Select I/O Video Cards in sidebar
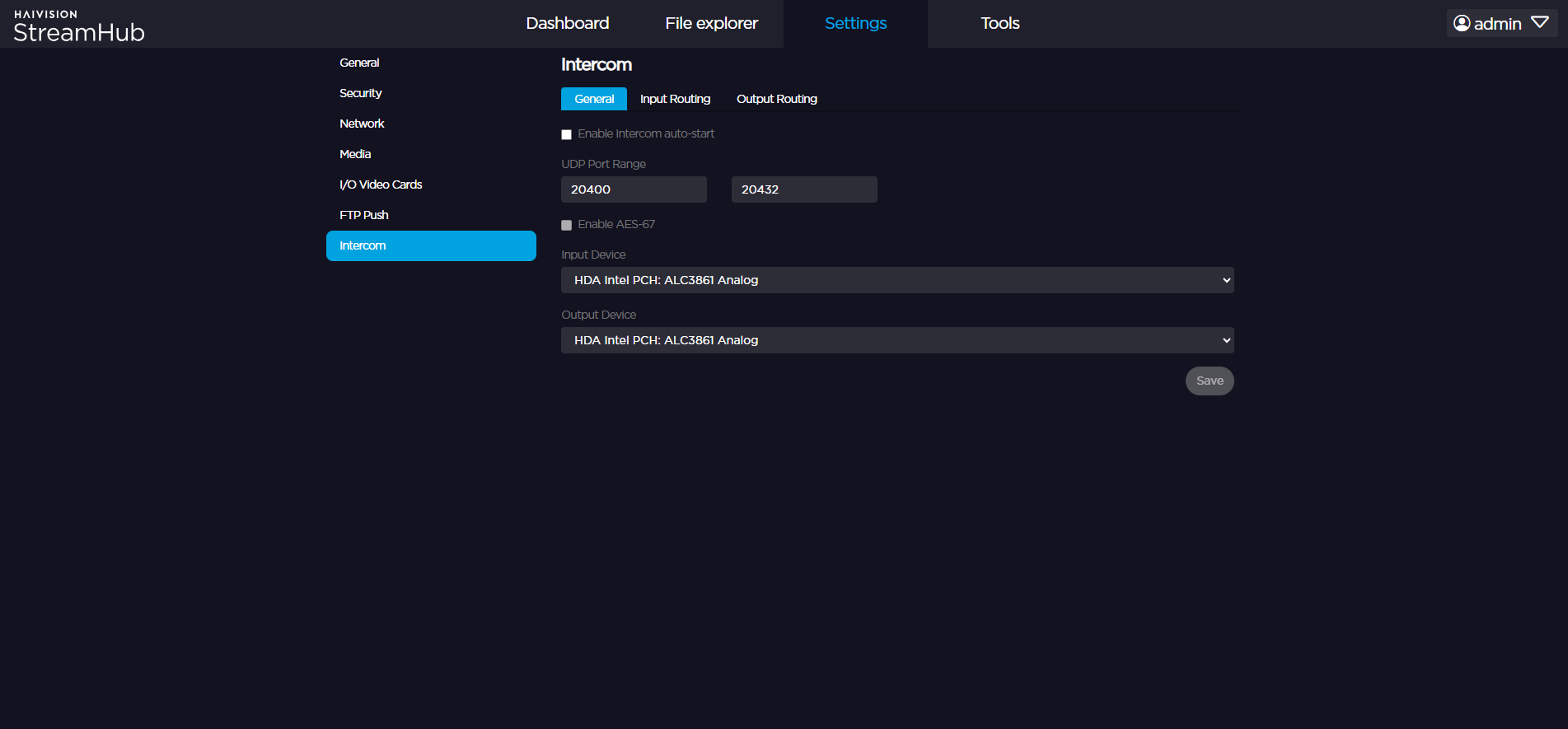 (381, 185)
